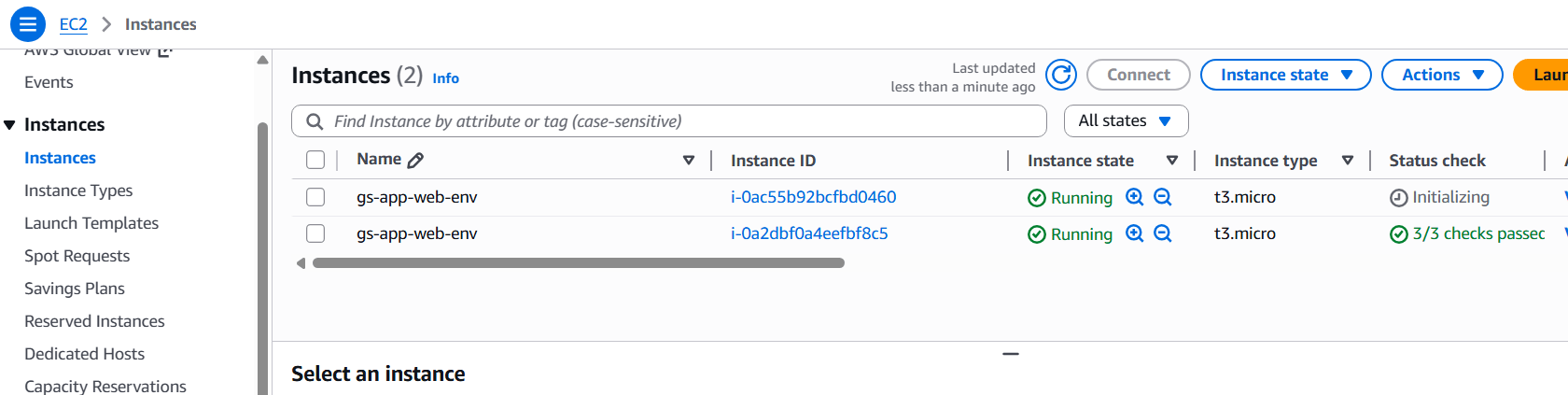Click the search magnifier icon

pyautogui.click(x=315, y=121)
